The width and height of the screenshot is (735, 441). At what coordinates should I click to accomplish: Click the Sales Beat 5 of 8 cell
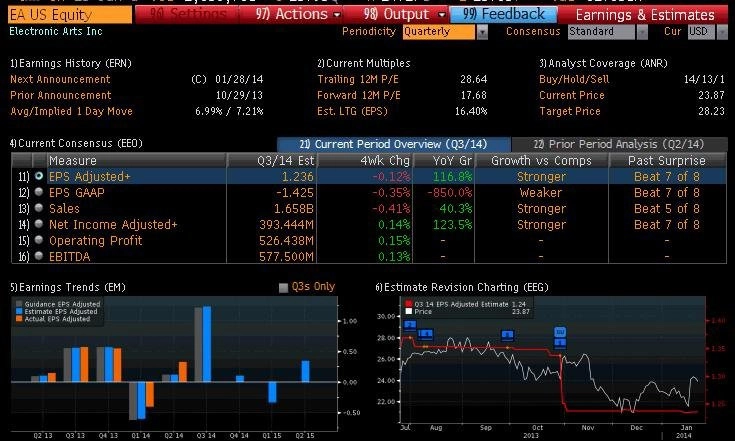667,209
